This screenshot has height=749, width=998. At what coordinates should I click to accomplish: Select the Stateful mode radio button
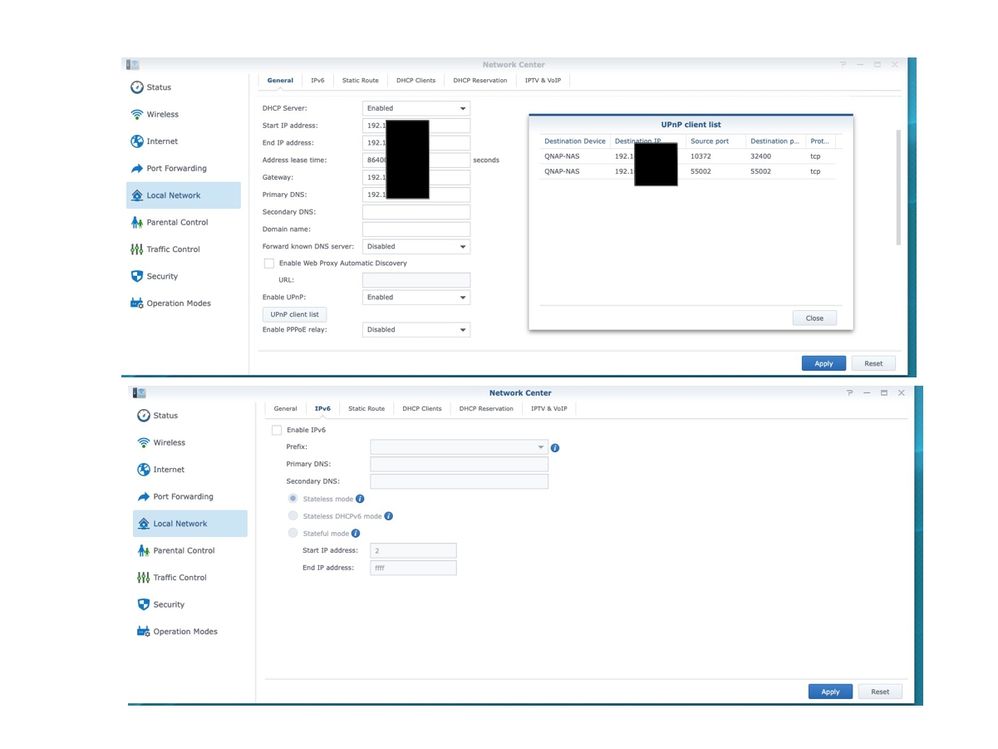click(292, 534)
